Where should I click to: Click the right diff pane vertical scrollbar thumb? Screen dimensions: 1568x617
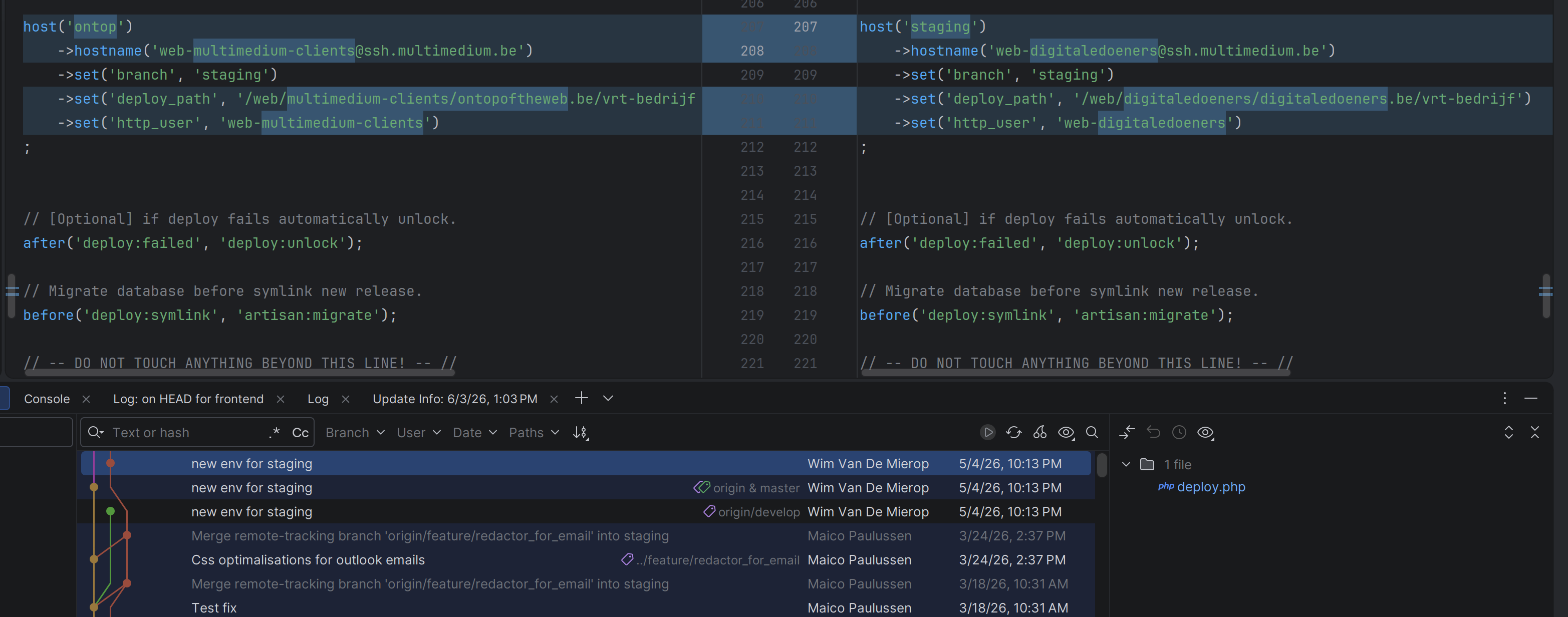click(1546, 295)
